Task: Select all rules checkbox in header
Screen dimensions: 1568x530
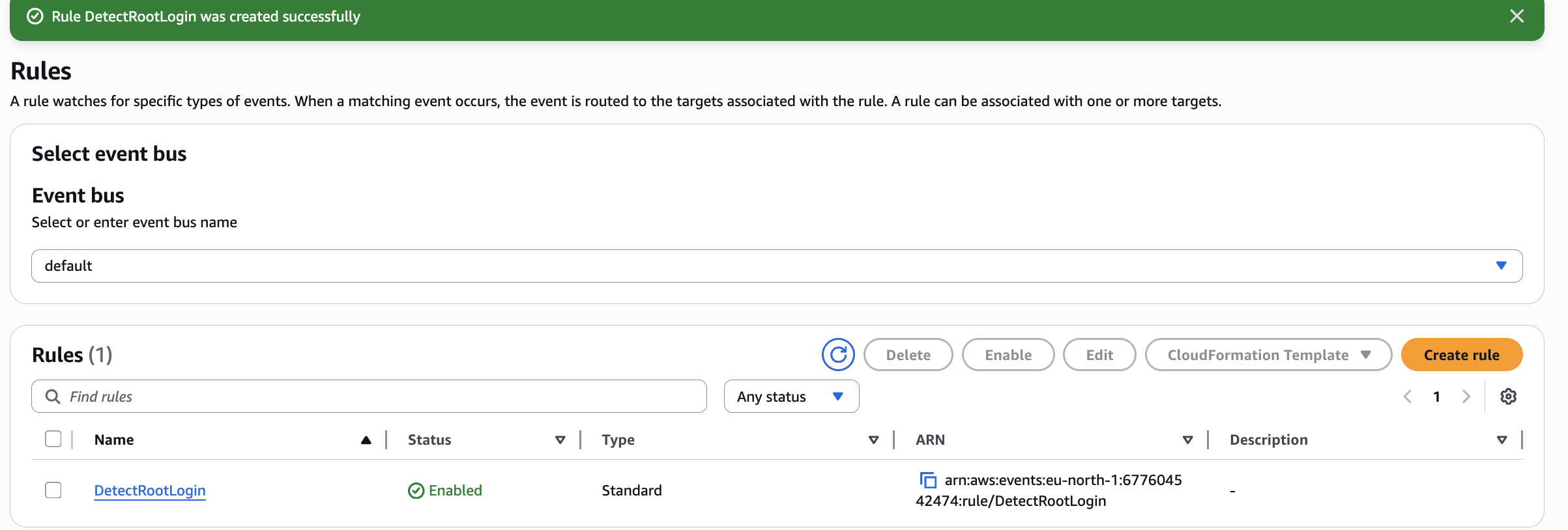Action: coord(53,439)
